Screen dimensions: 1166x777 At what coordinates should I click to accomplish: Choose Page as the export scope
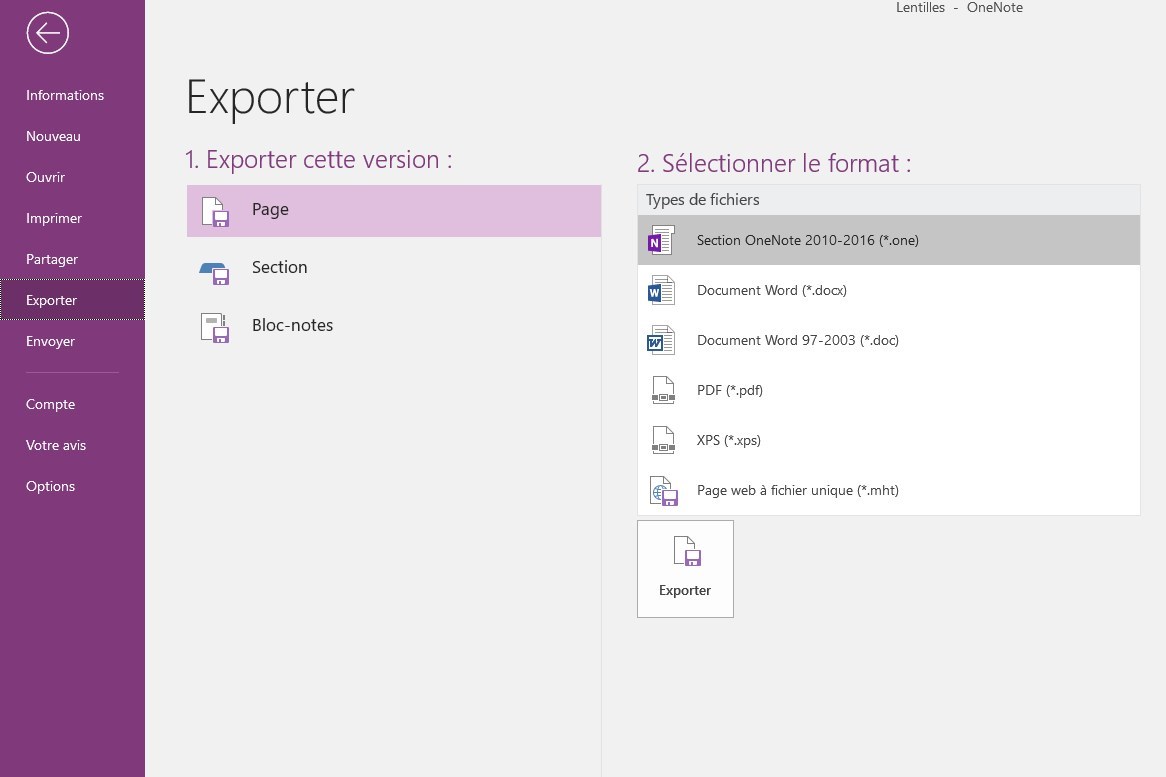pyautogui.click(x=393, y=211)
